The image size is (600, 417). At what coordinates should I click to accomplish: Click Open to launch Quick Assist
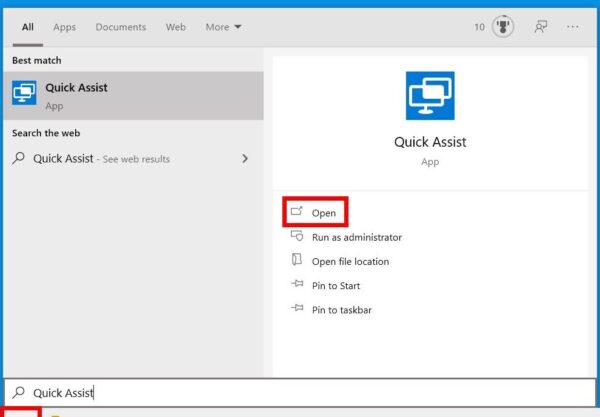coord(315,212)
